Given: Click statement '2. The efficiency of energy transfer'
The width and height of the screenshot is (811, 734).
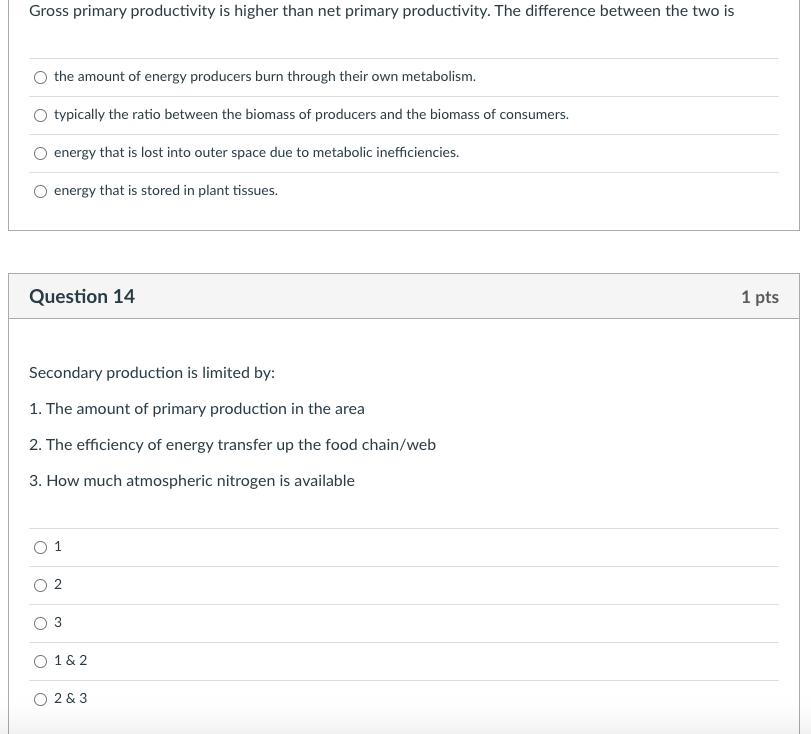Looking at the screenshot, I should pos(232,445).
